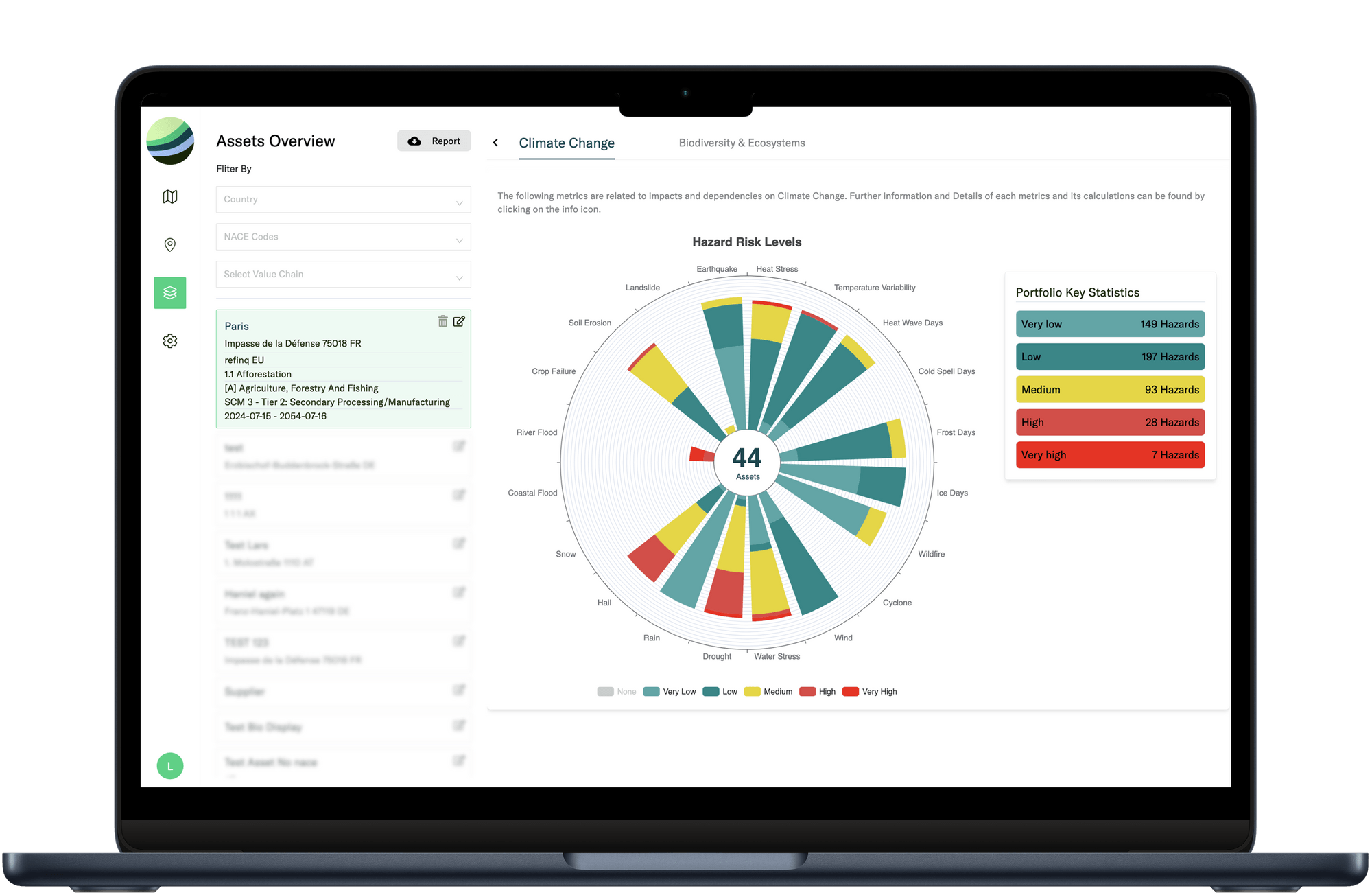Click the Ice Days chart label
Viewport: 1372px width, 895px height.
click(x=952, y=493)
